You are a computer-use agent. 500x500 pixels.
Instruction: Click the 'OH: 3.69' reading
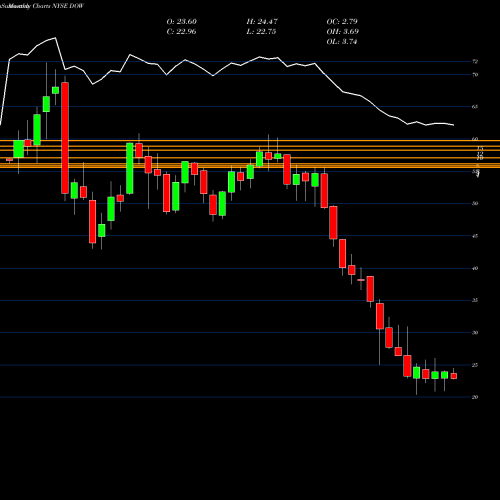(x=343, y=32)
